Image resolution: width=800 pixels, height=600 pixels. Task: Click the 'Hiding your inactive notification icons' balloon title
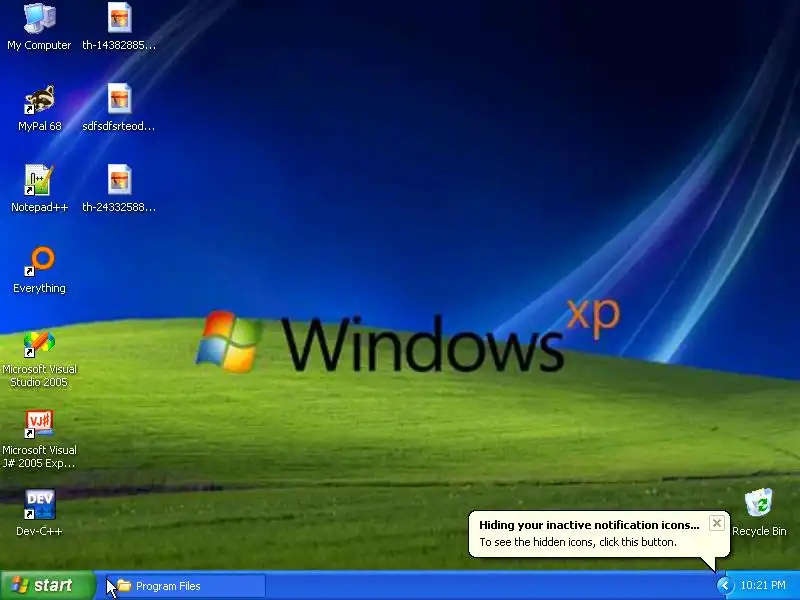589,525
